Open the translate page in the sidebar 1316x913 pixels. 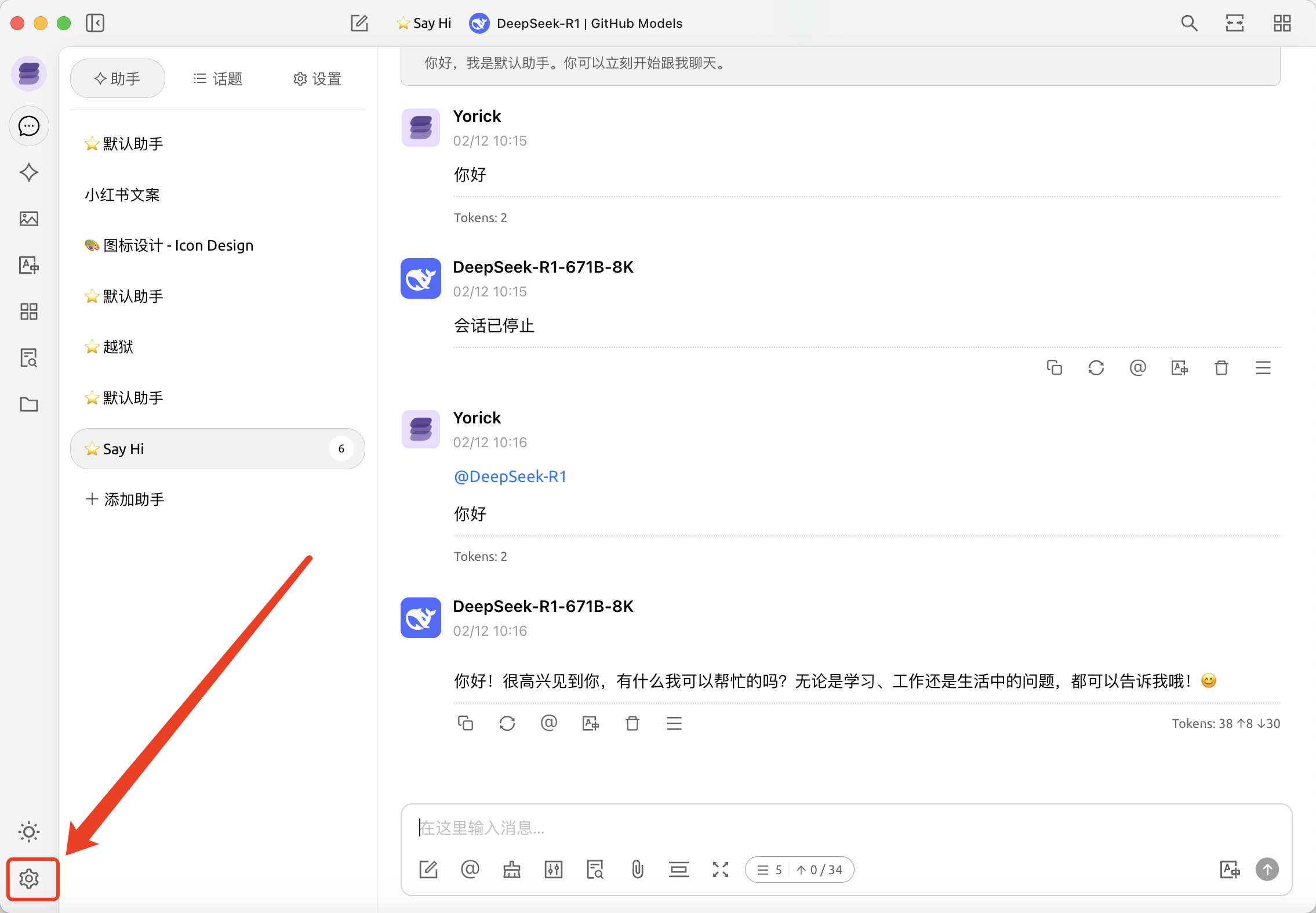(x=29, y=265)
